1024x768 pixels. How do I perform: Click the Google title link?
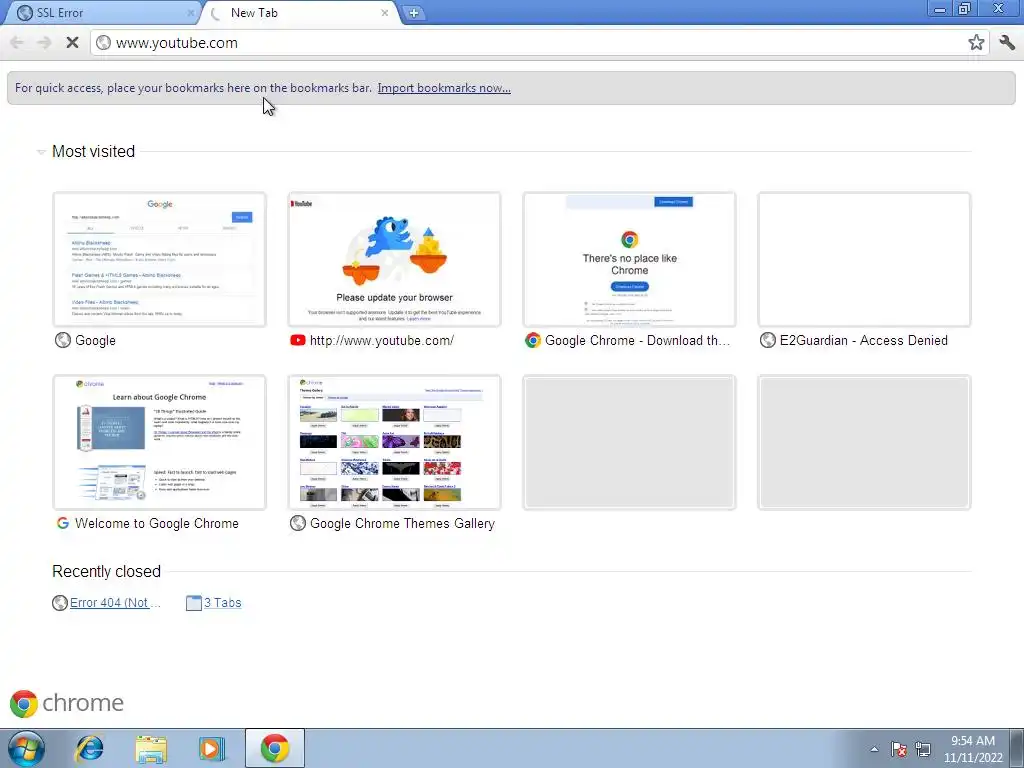[95, 340]
